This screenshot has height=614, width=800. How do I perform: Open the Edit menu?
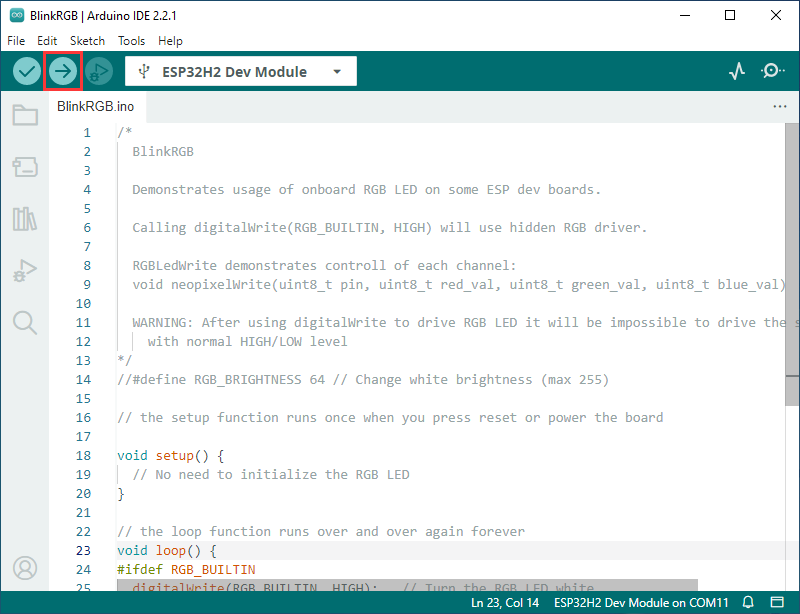pos(47,41)
